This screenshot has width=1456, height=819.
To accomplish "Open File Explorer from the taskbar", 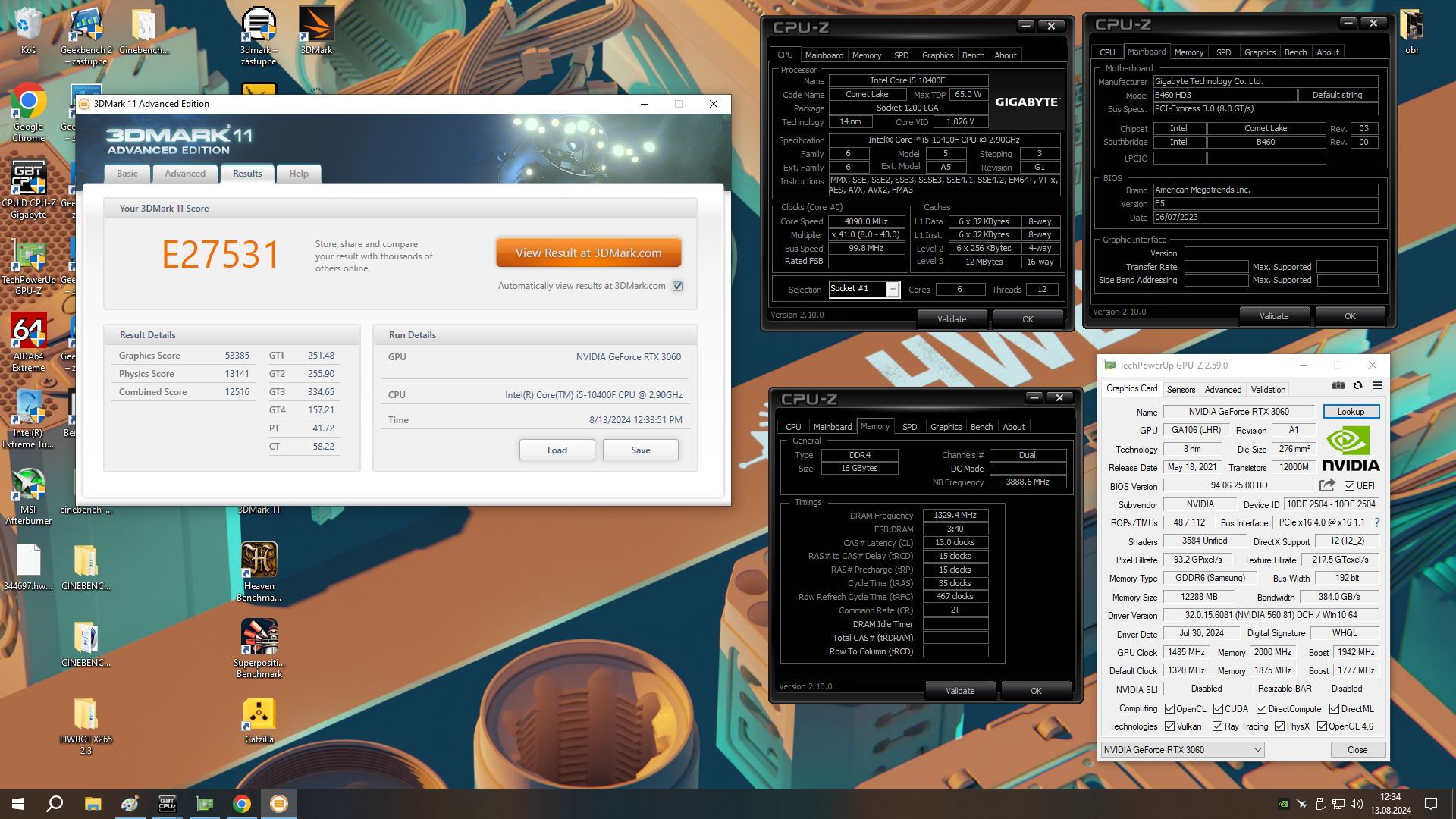I will tap(93, 804).
